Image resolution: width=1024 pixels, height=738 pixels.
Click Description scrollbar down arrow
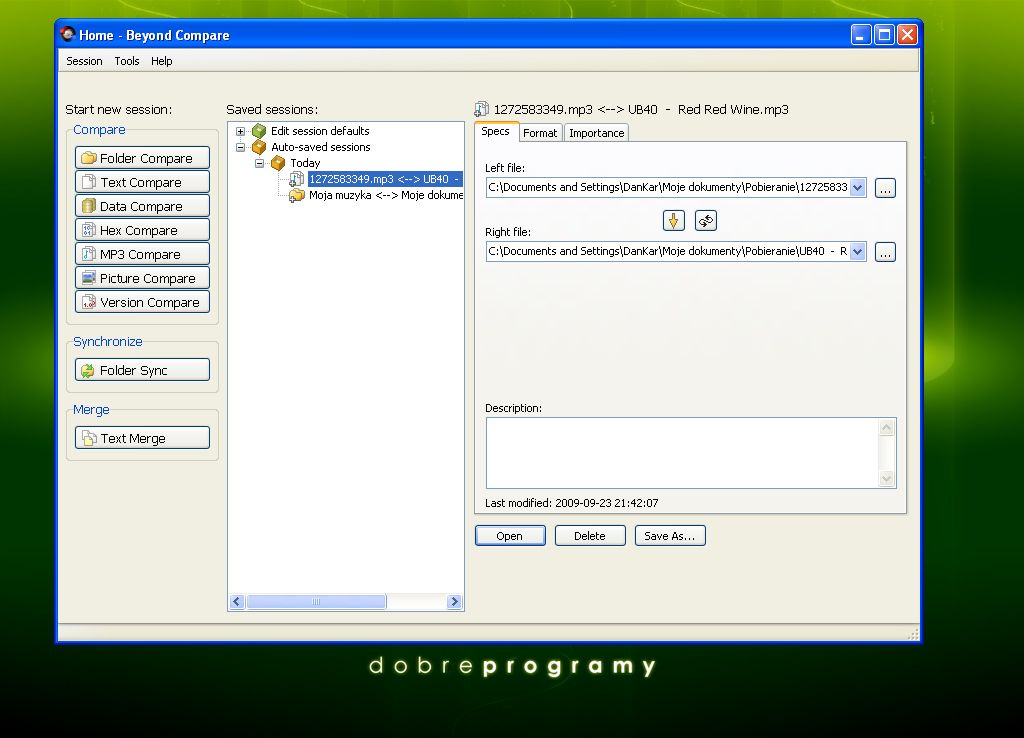(886, 479)
